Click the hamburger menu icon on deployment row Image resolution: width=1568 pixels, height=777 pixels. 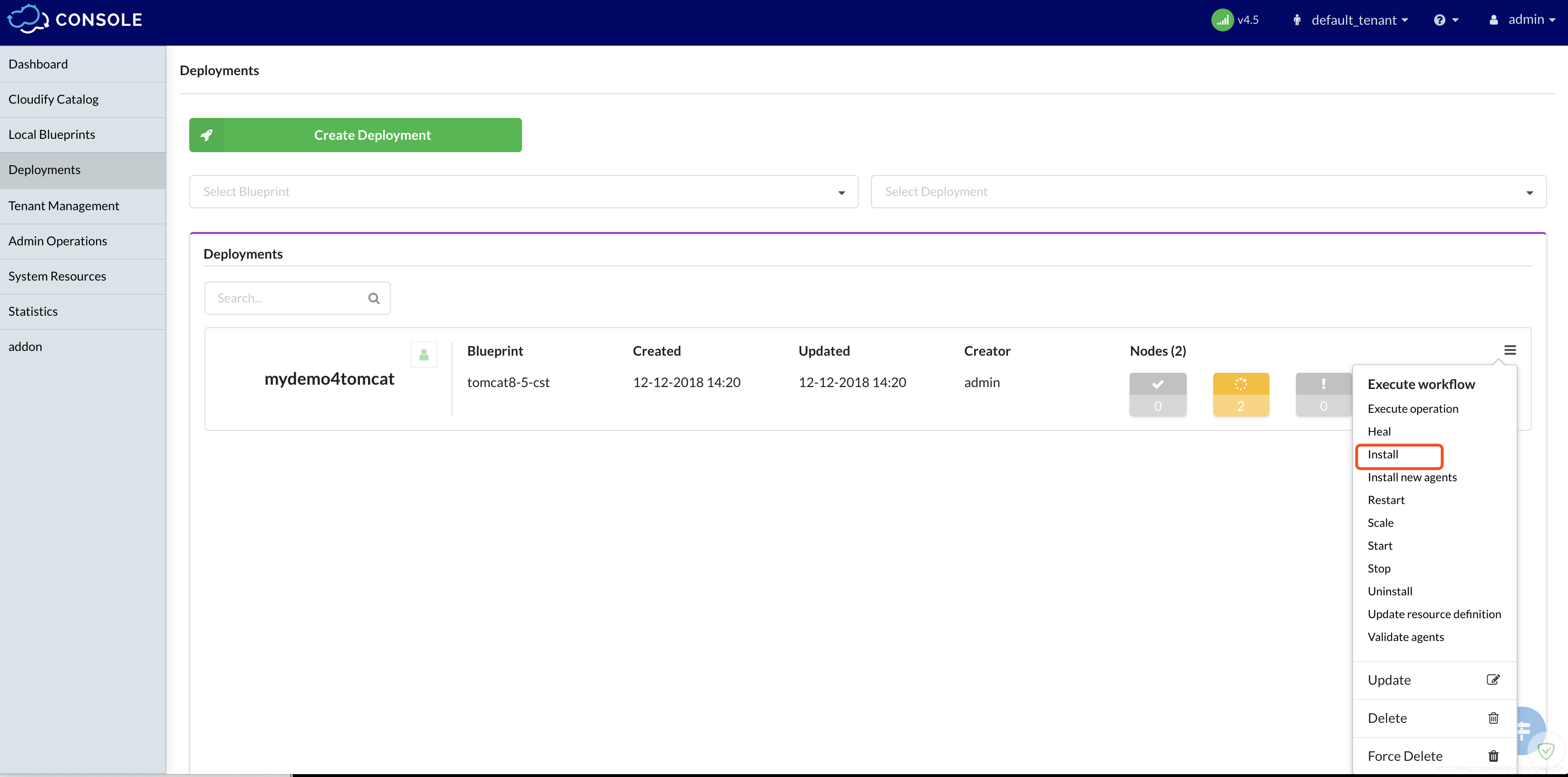tap(1510, 350)
